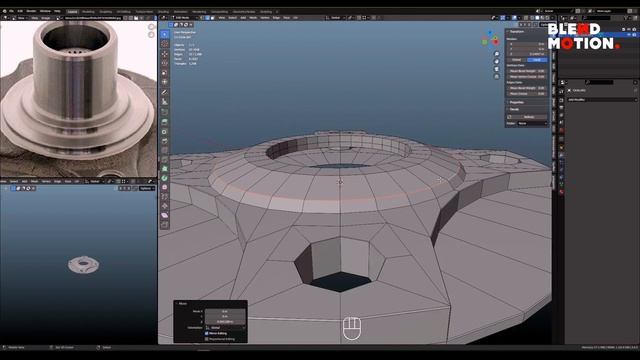Enable Proportional Editing checkbox in Move panel

[x=207, y=339]
